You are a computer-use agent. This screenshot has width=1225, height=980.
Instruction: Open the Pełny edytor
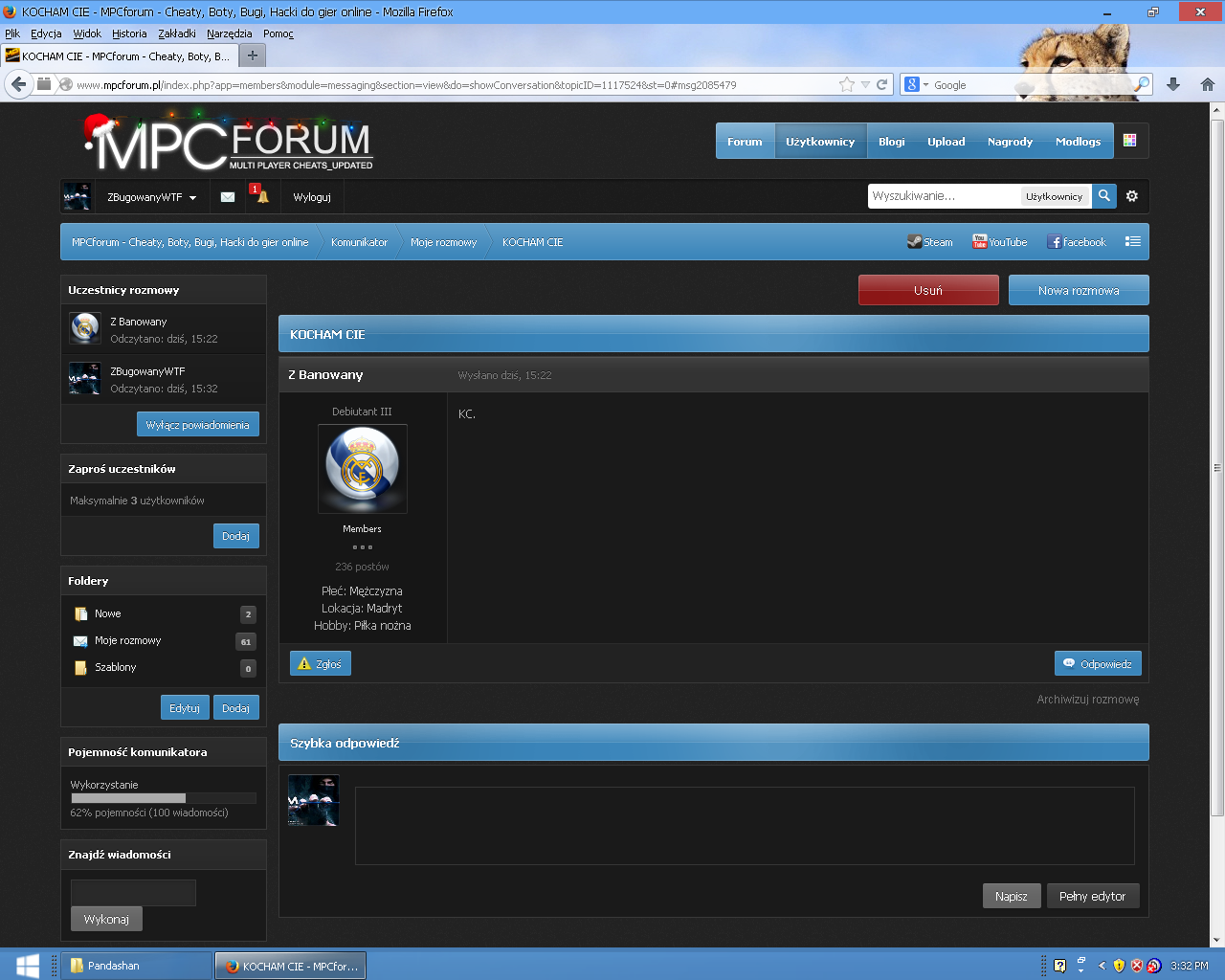pyautogui.click(x=1093, y=896)
